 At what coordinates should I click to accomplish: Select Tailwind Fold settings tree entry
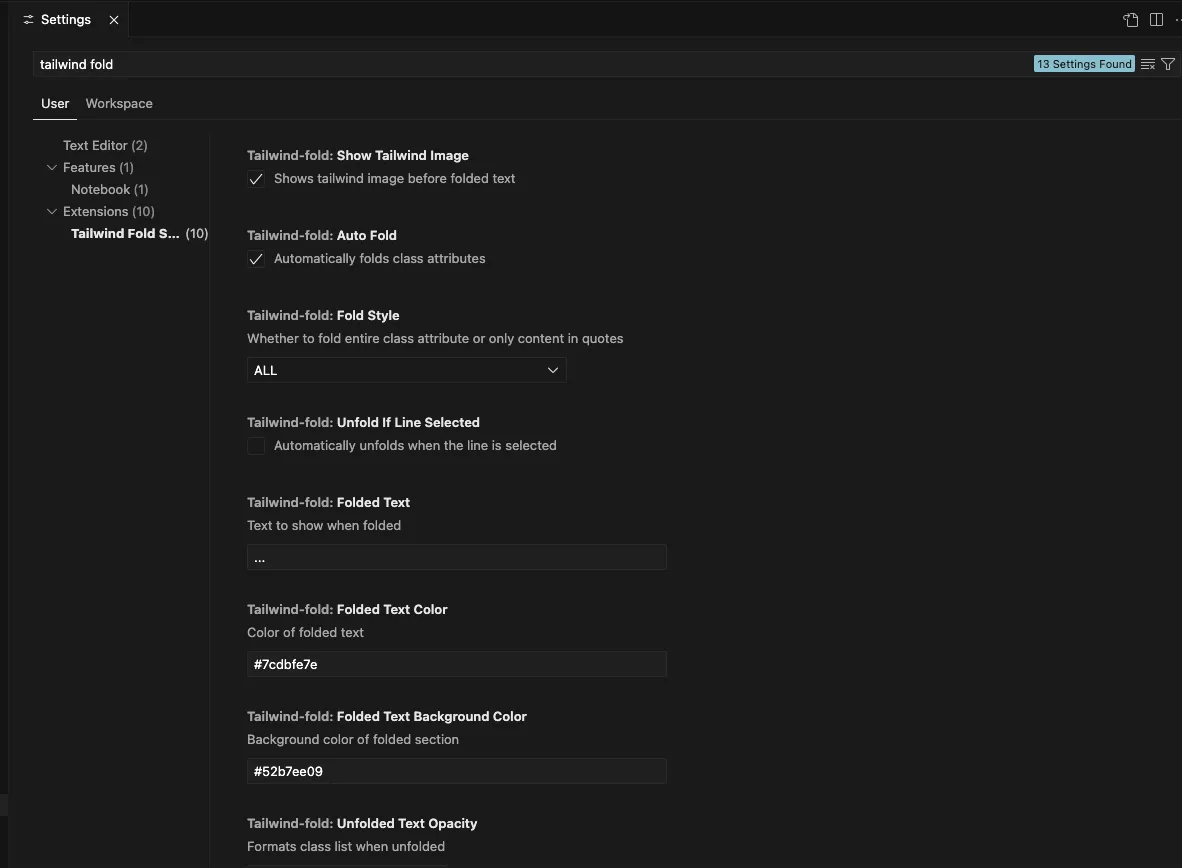click(x=139, y=233)
